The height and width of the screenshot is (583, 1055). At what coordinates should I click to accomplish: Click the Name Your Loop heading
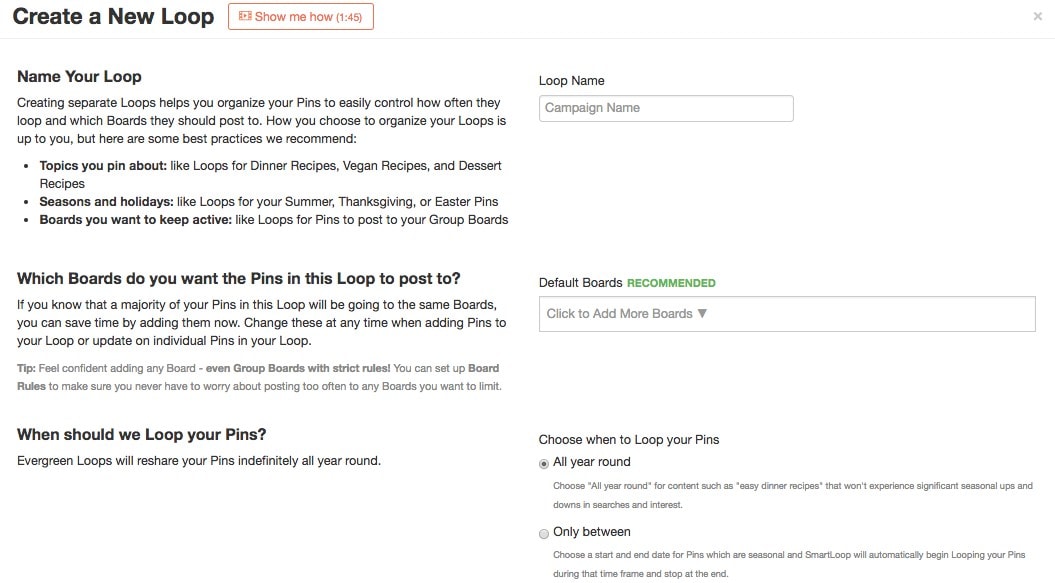pos(79,77)
